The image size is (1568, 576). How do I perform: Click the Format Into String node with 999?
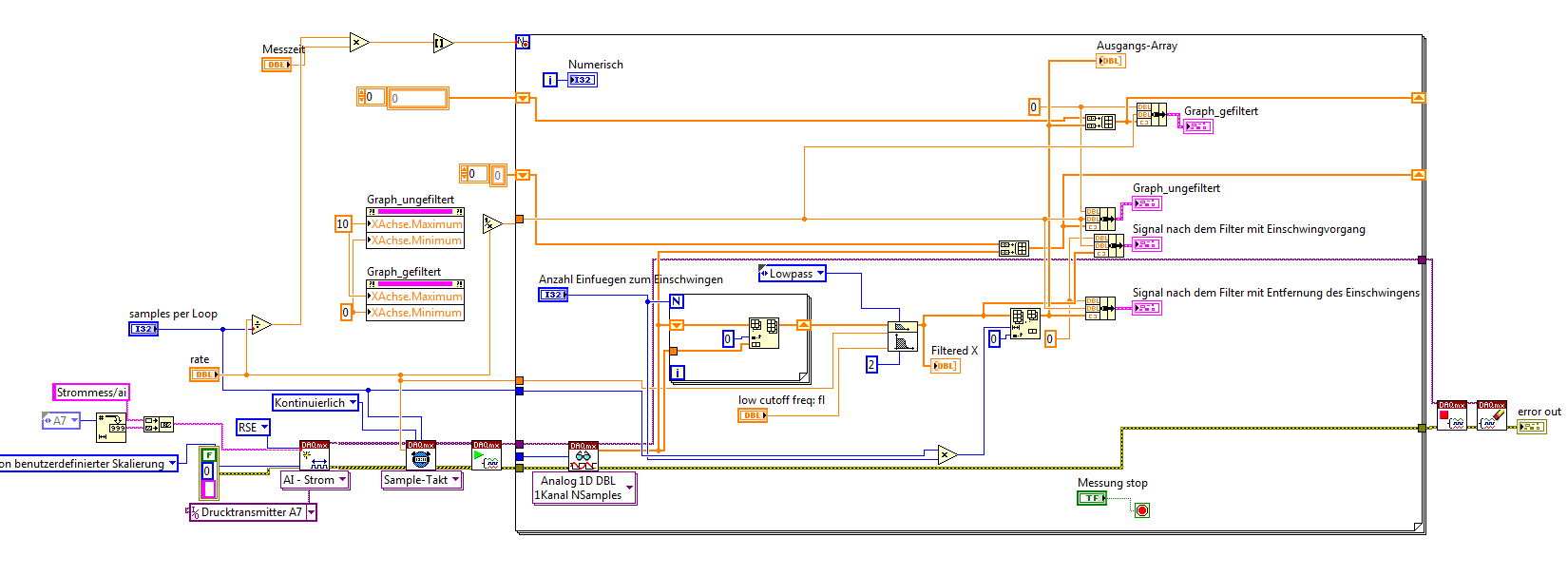[111, 428]
